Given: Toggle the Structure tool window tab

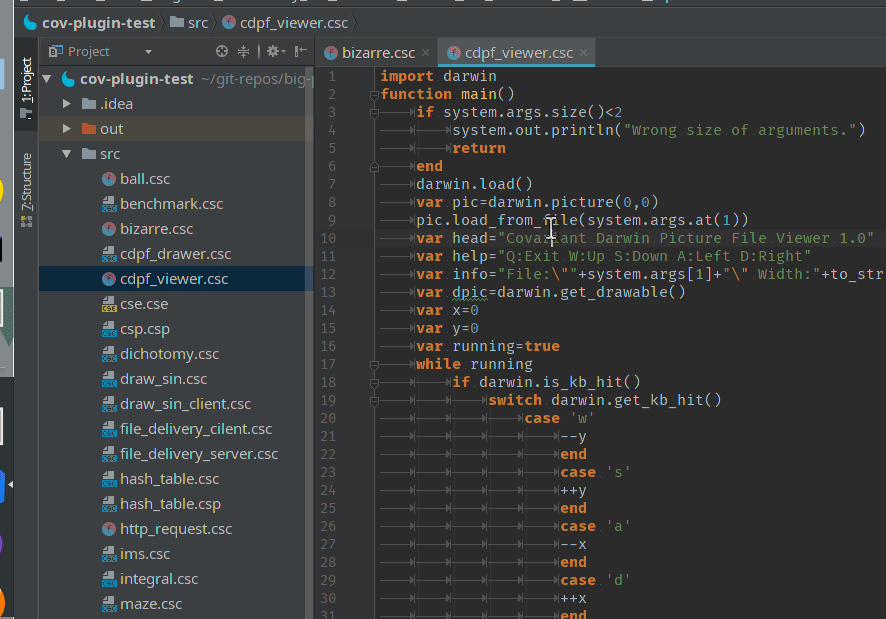Looking at the screenshot, I should click(x=26, y=187).
